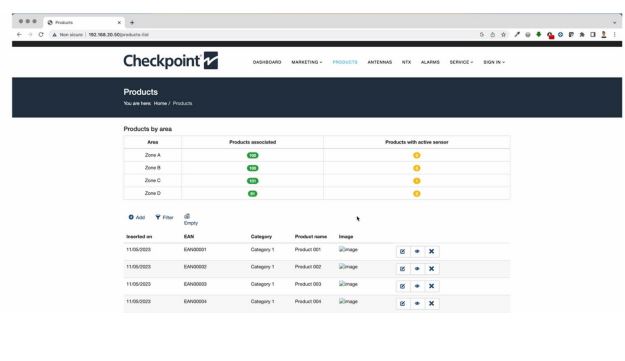Reload the Products page

(41, 35)
